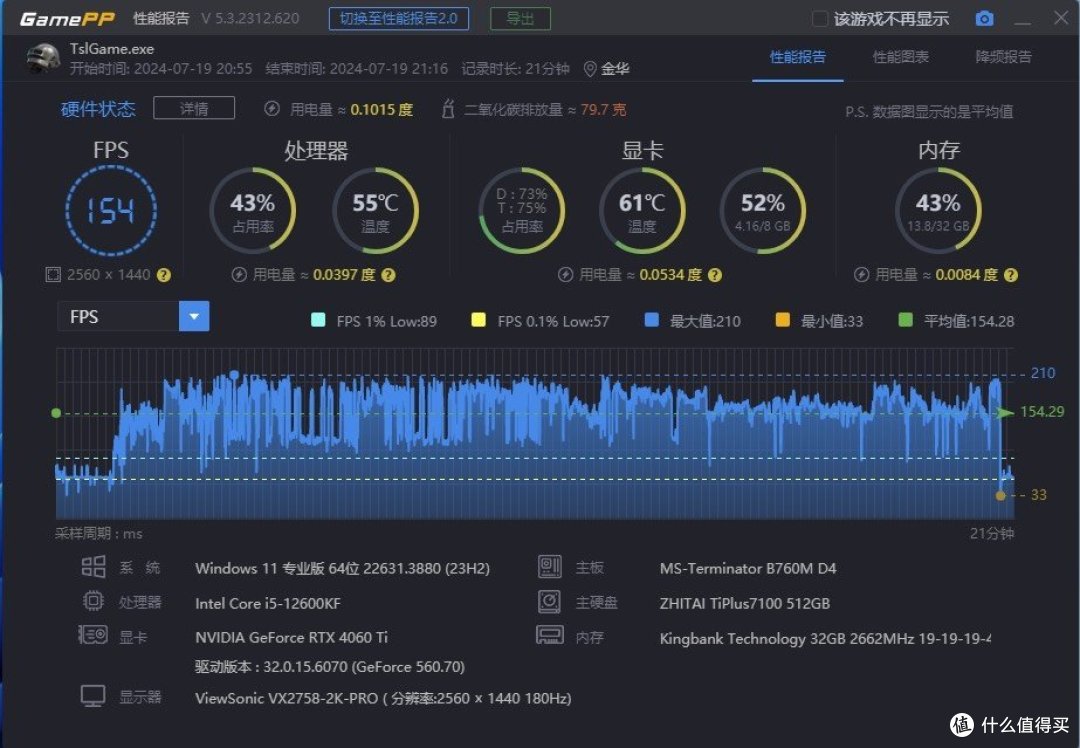Click the ViewSonic VX2758-2K-PRO monitor text
Screen dimensions: 1080x748
click(x=383, y=698)
